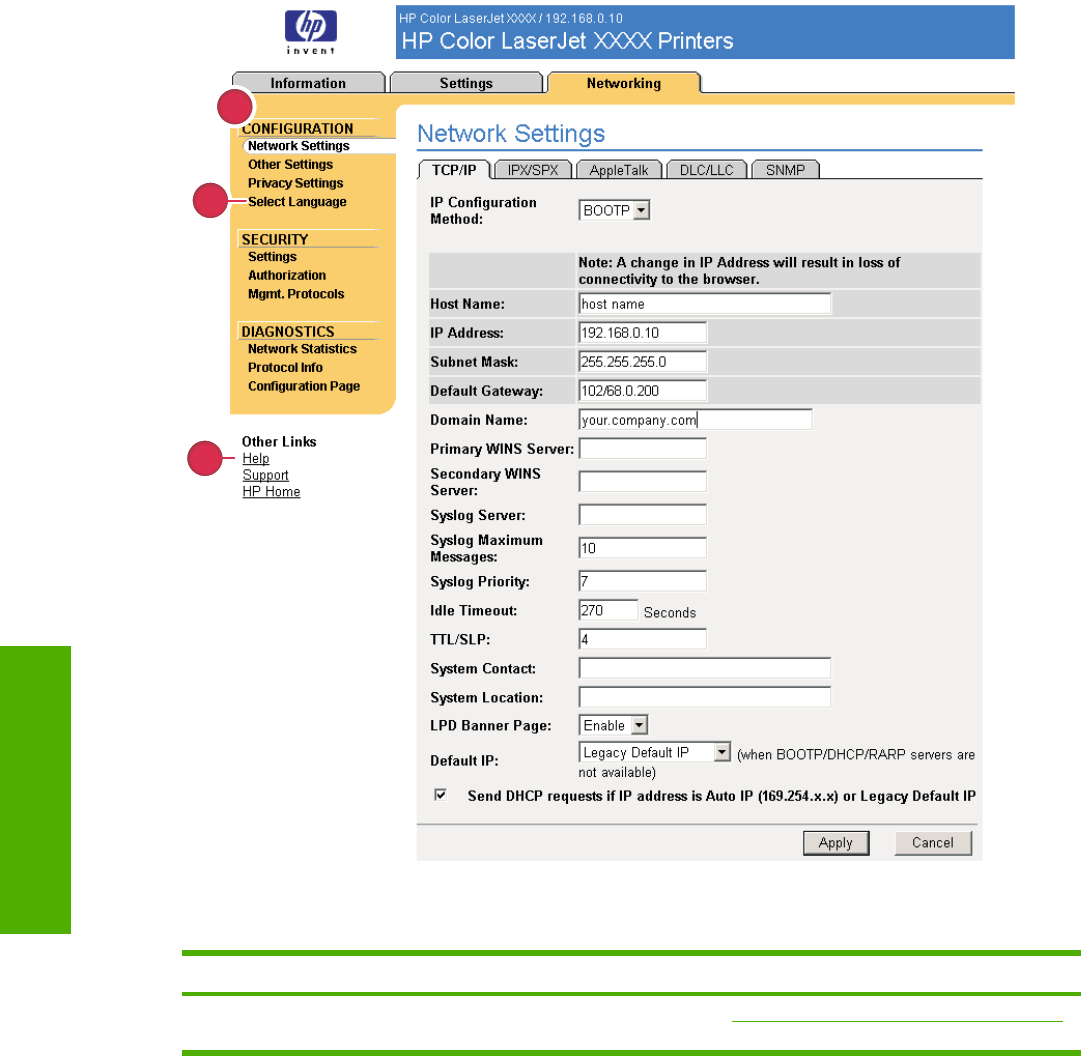Click the "DIAGNOSTICS" section header
Viewport: 1082px width, 1056px height.
coord(288,332)
